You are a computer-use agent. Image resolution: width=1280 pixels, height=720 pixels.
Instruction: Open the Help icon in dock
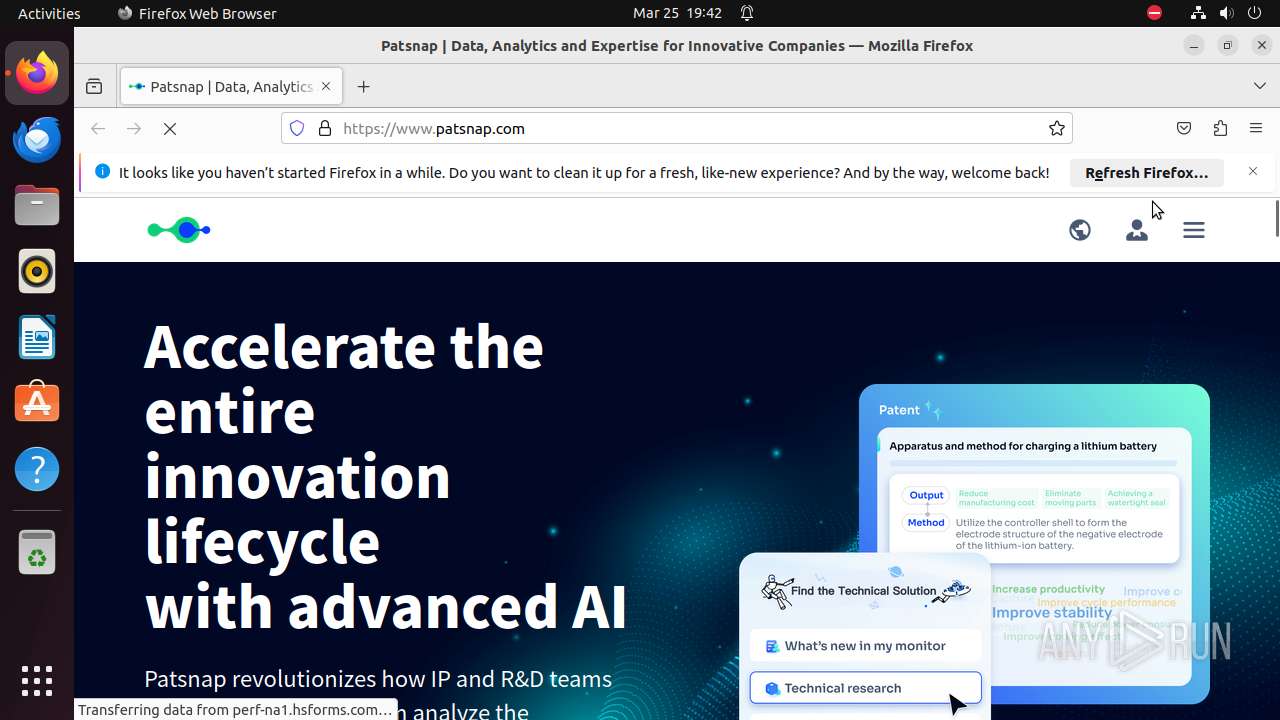[x=37, y=469]
